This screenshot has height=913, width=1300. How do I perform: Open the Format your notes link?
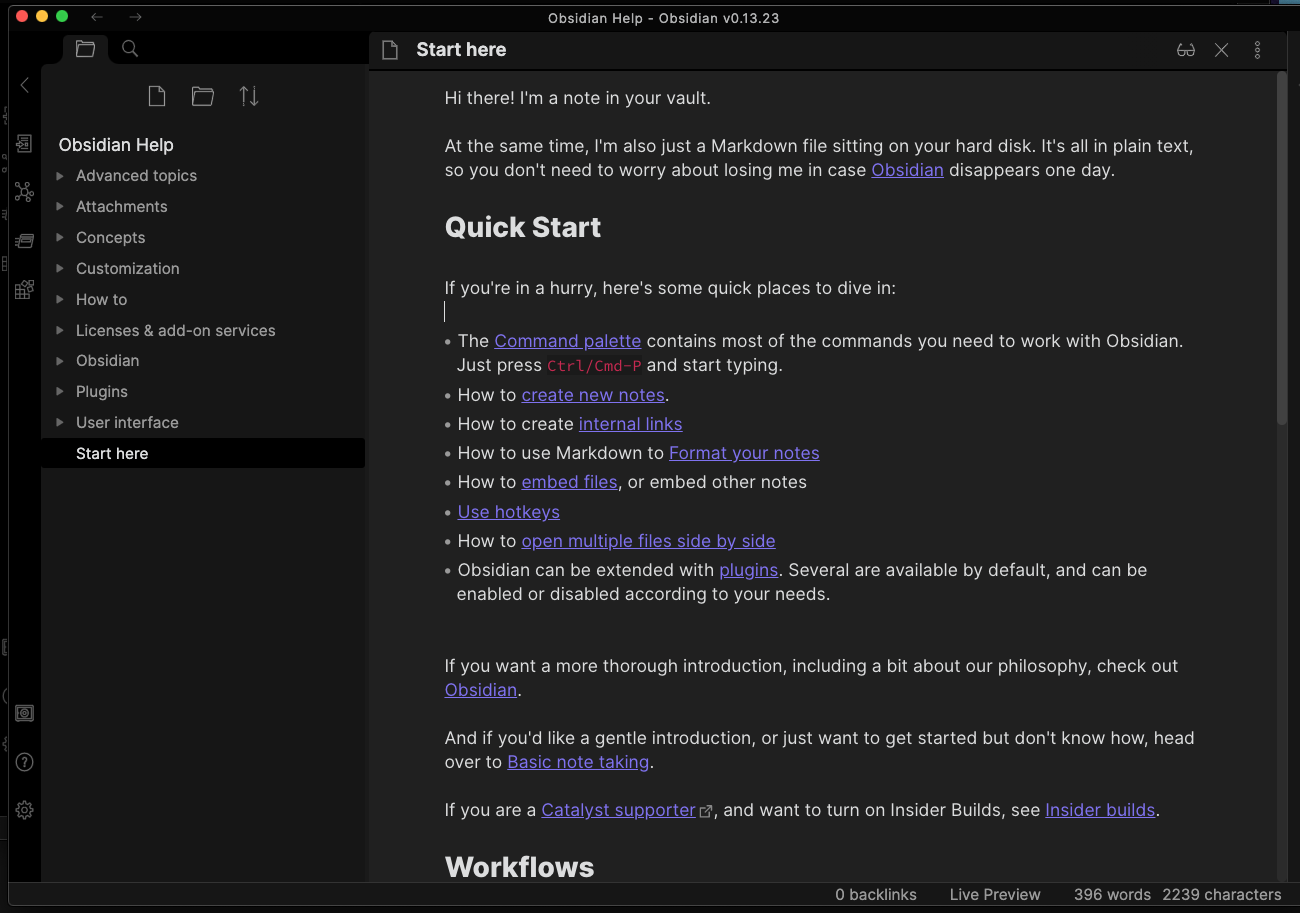tap(744, 453)
